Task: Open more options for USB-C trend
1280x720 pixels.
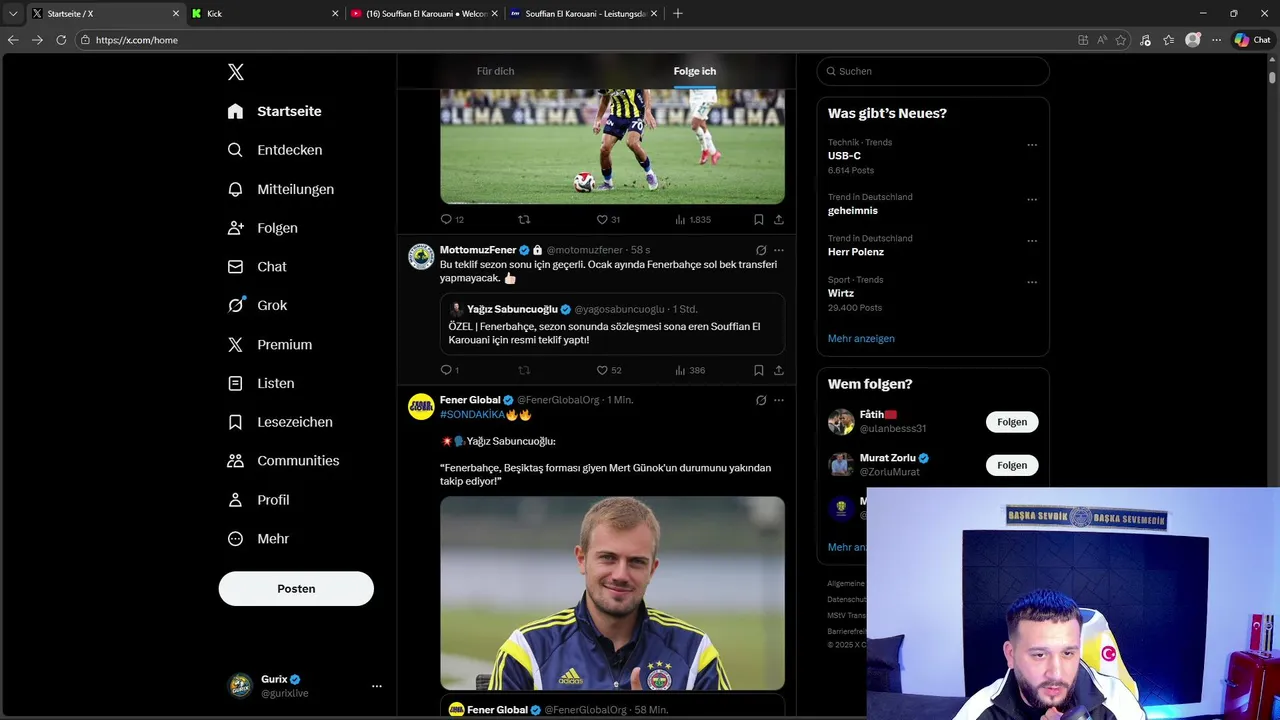Action: click(1032, 145)
